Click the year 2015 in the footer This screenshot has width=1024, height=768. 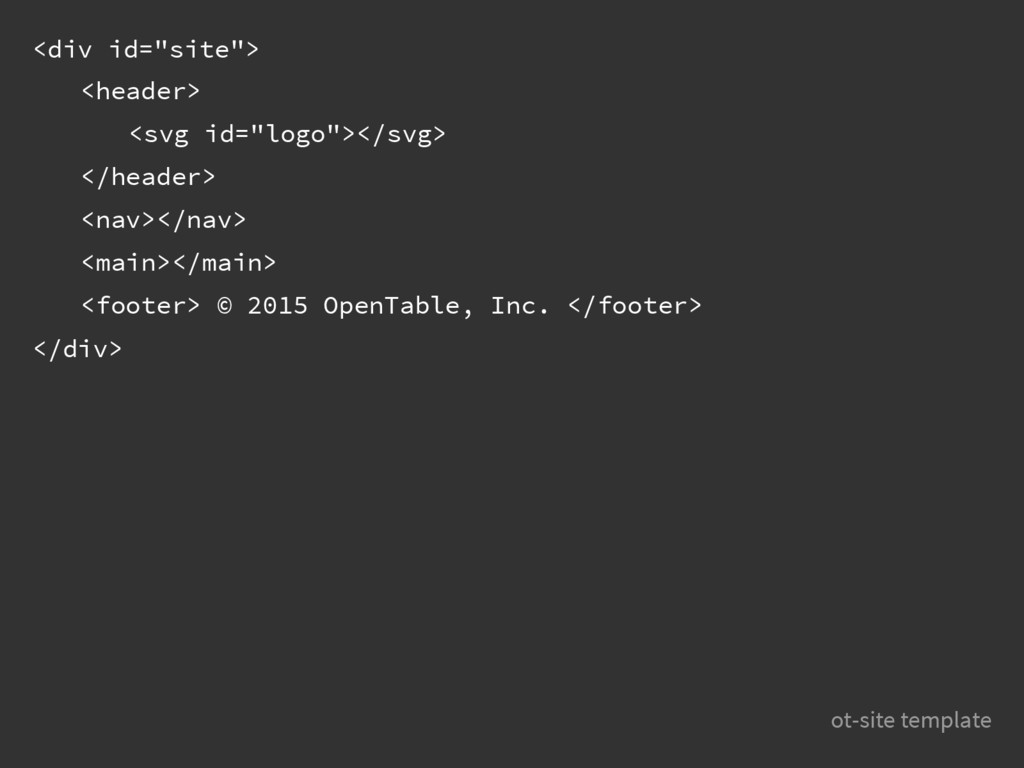click(278, 306)
